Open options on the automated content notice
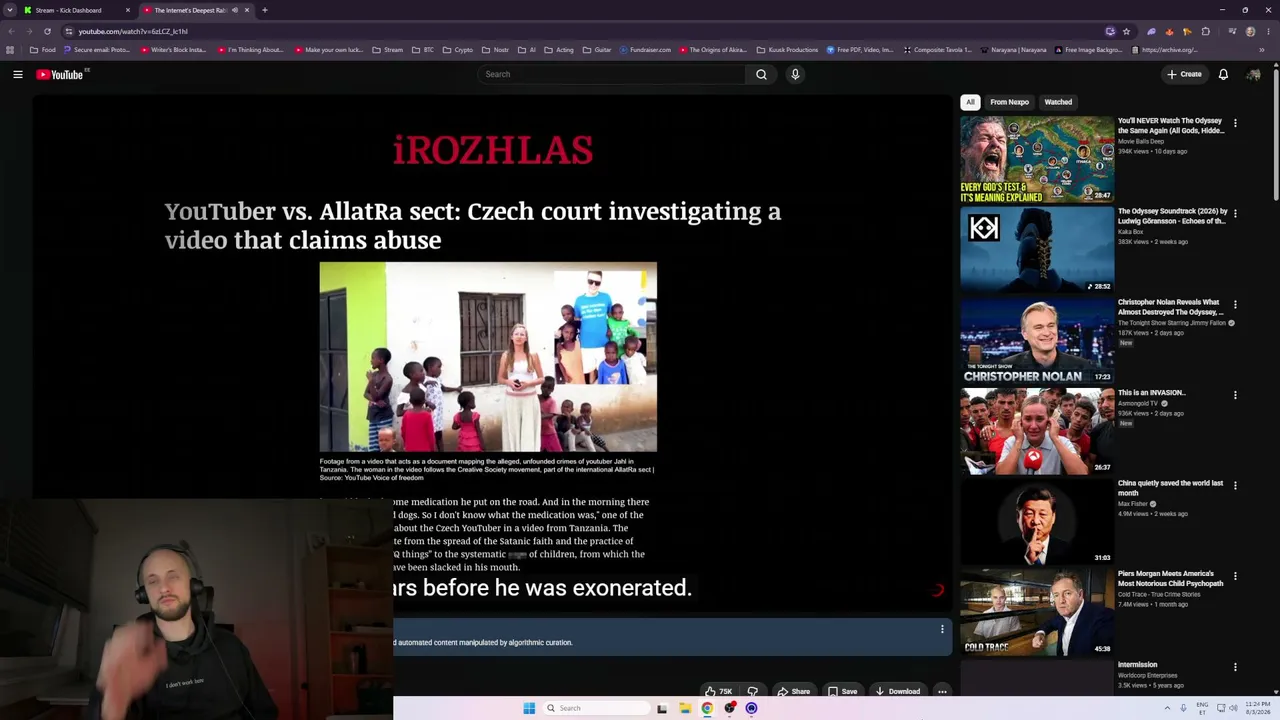This screenshot has width=1280, height=720. [x=942, y=629]
